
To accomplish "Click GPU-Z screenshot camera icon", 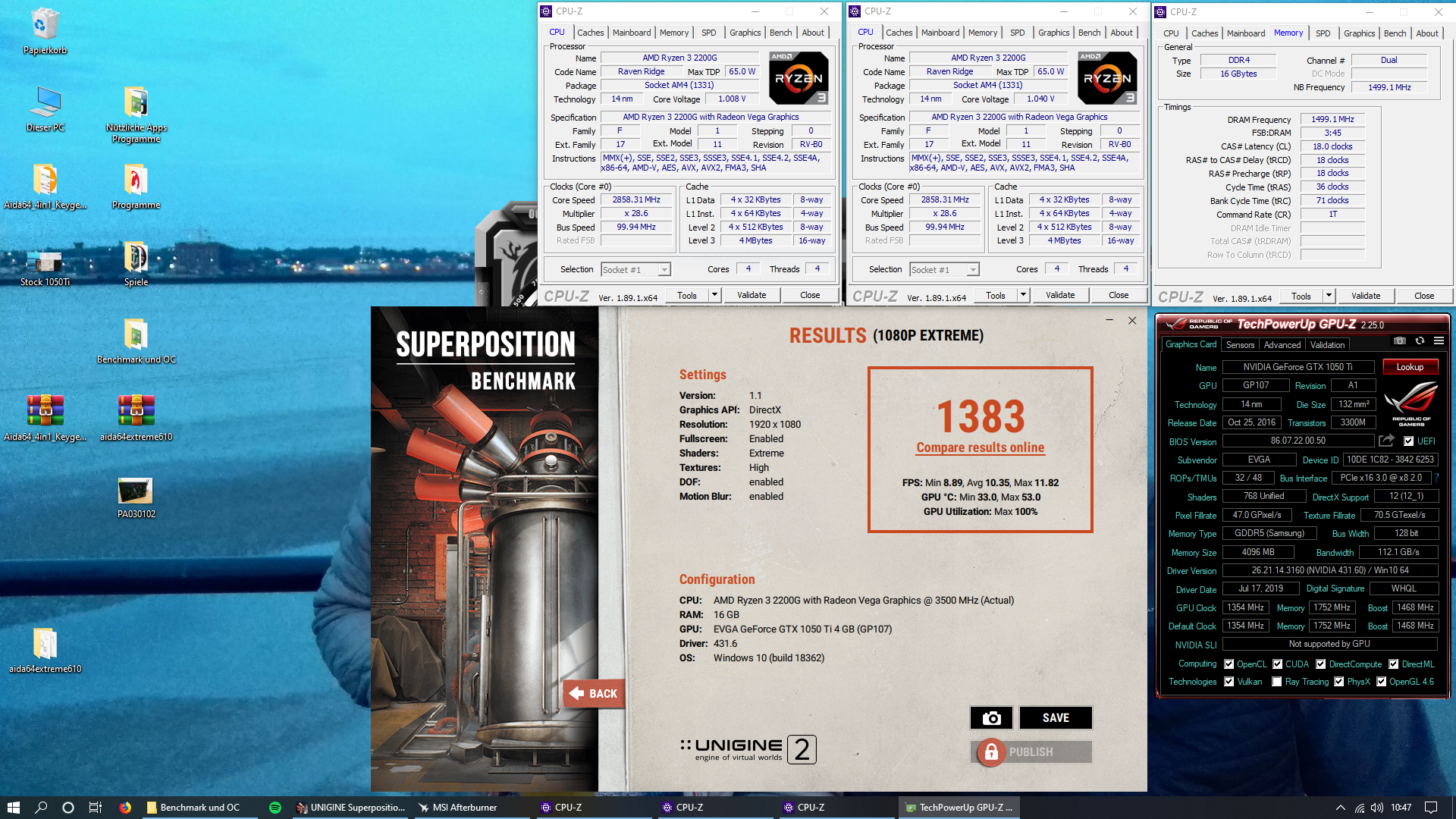I will pos(1400,340).
